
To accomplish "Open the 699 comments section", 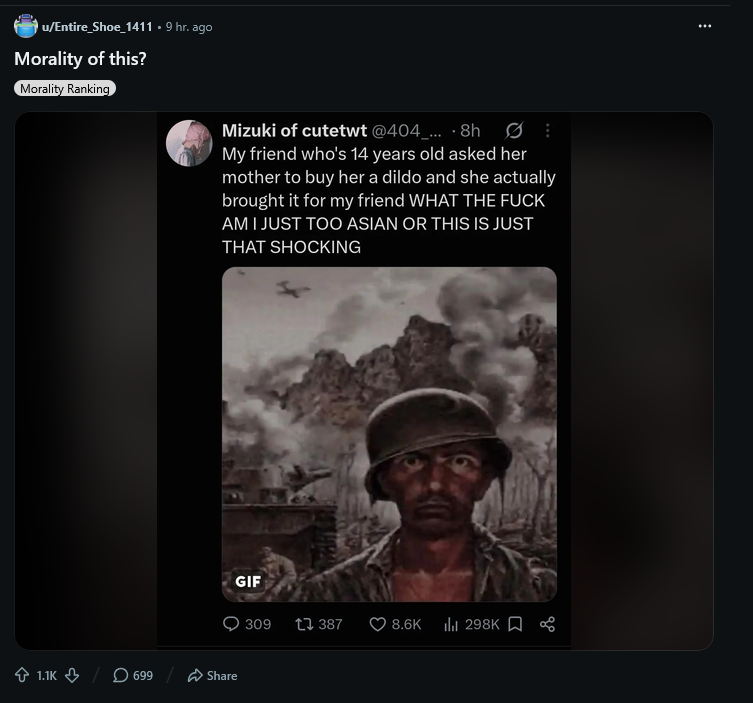I will pos(133,675).
